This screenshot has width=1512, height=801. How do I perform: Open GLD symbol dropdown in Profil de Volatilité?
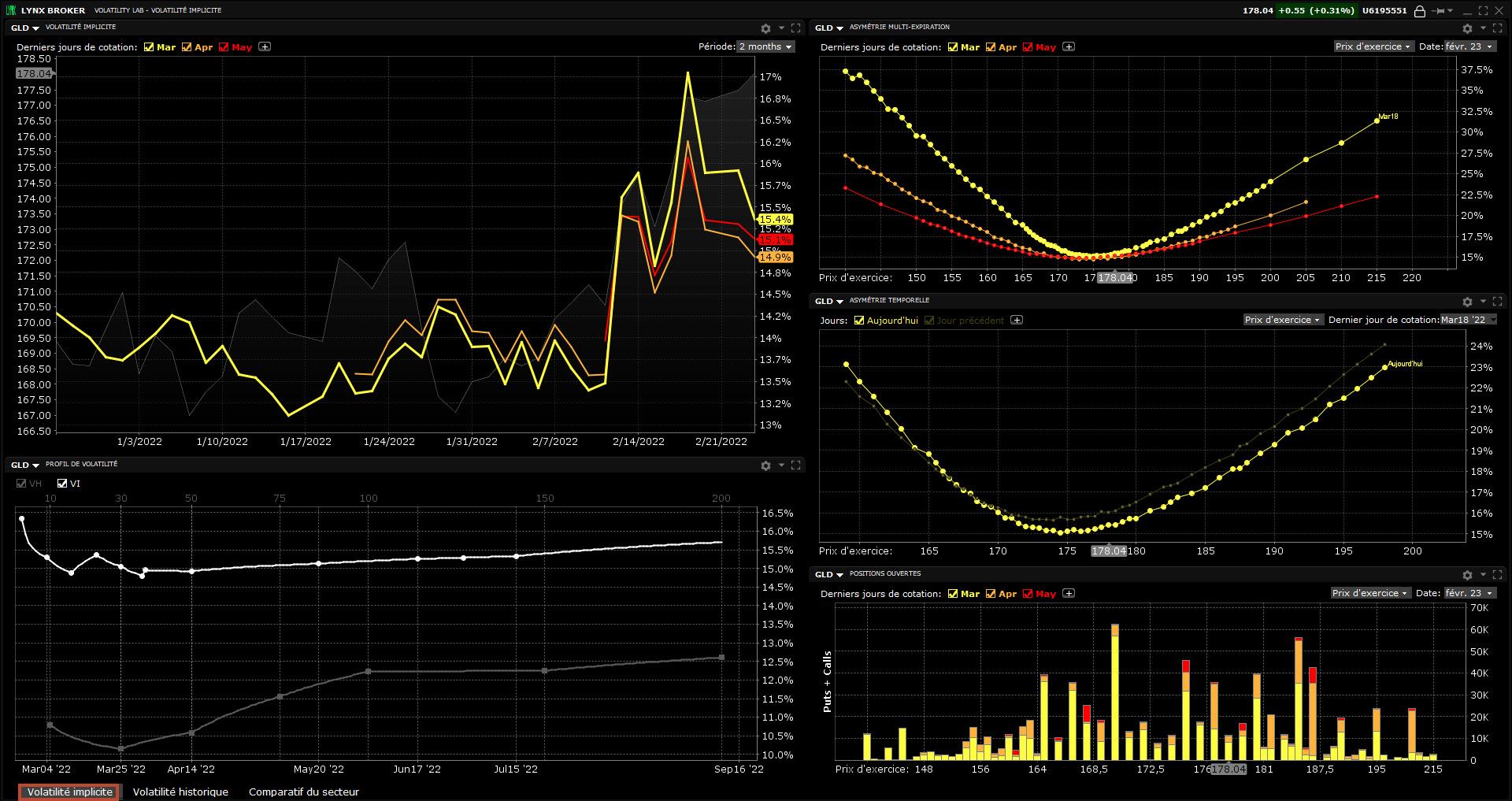point(25,465)
